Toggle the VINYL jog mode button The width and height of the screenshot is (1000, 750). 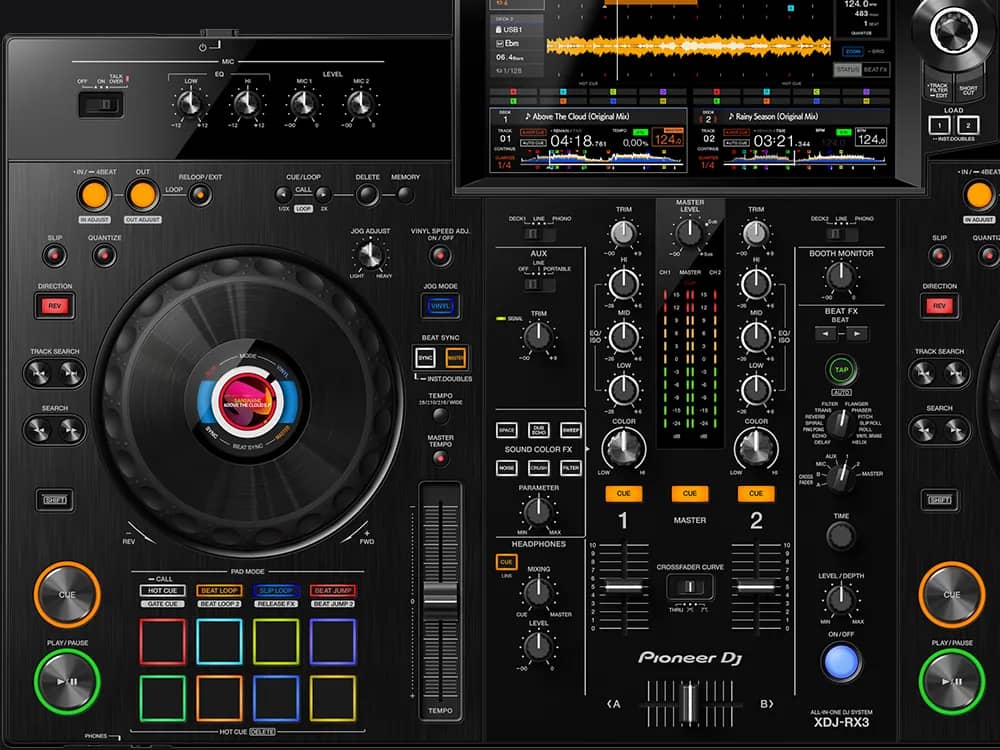[x=440, y=306]
